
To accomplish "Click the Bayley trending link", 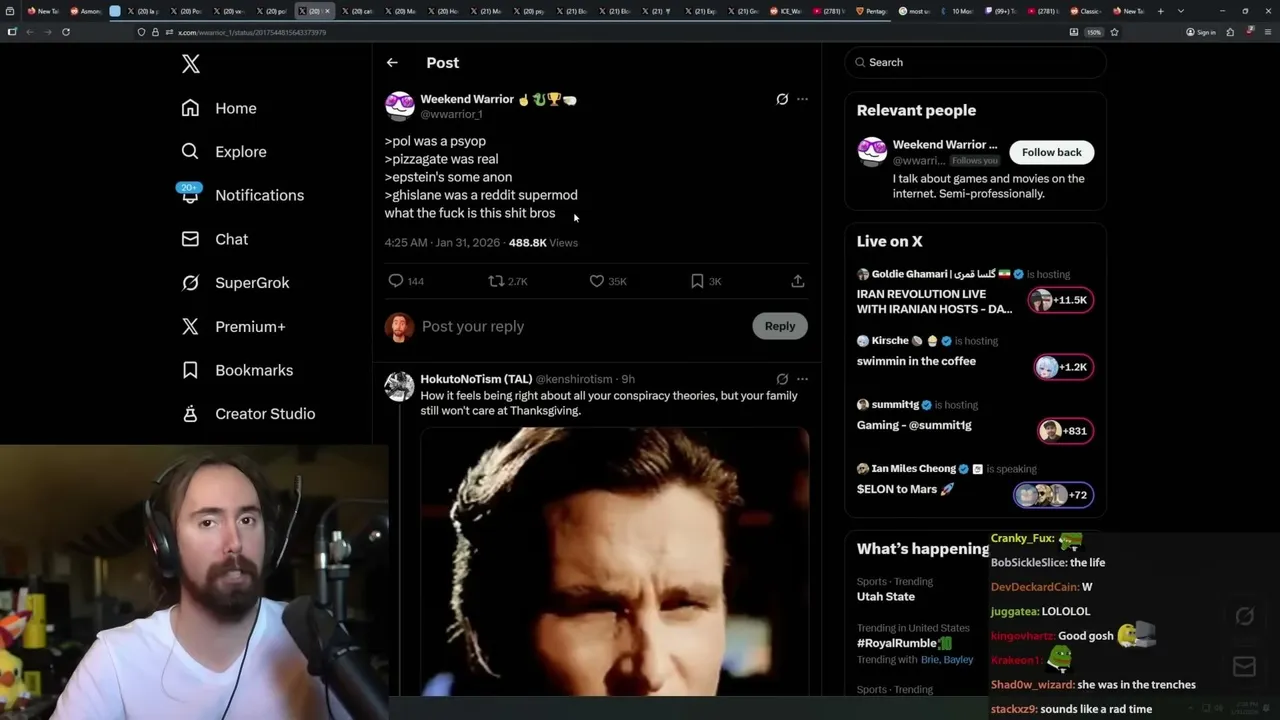I will [958, 660].
